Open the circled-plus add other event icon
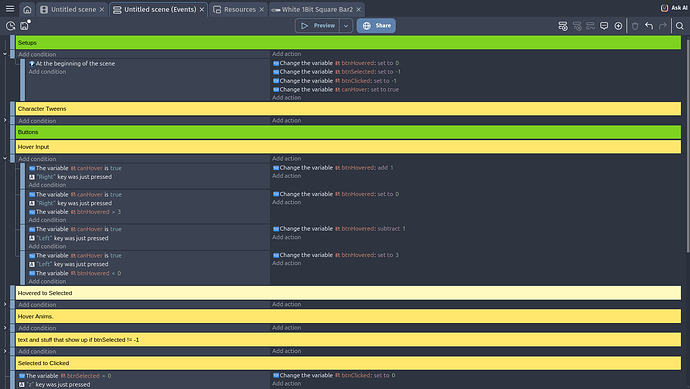 pos(618,26)
